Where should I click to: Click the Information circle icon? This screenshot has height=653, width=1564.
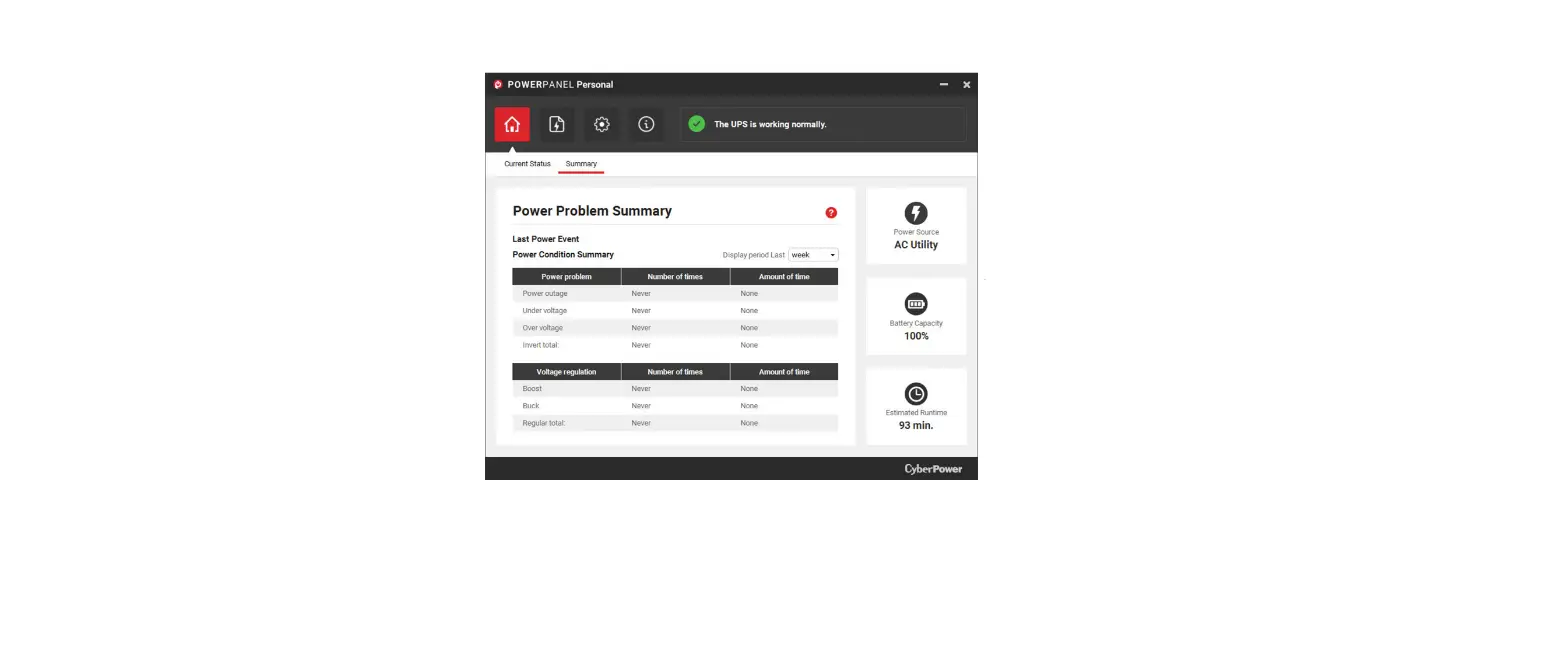[x=646, y=124]
